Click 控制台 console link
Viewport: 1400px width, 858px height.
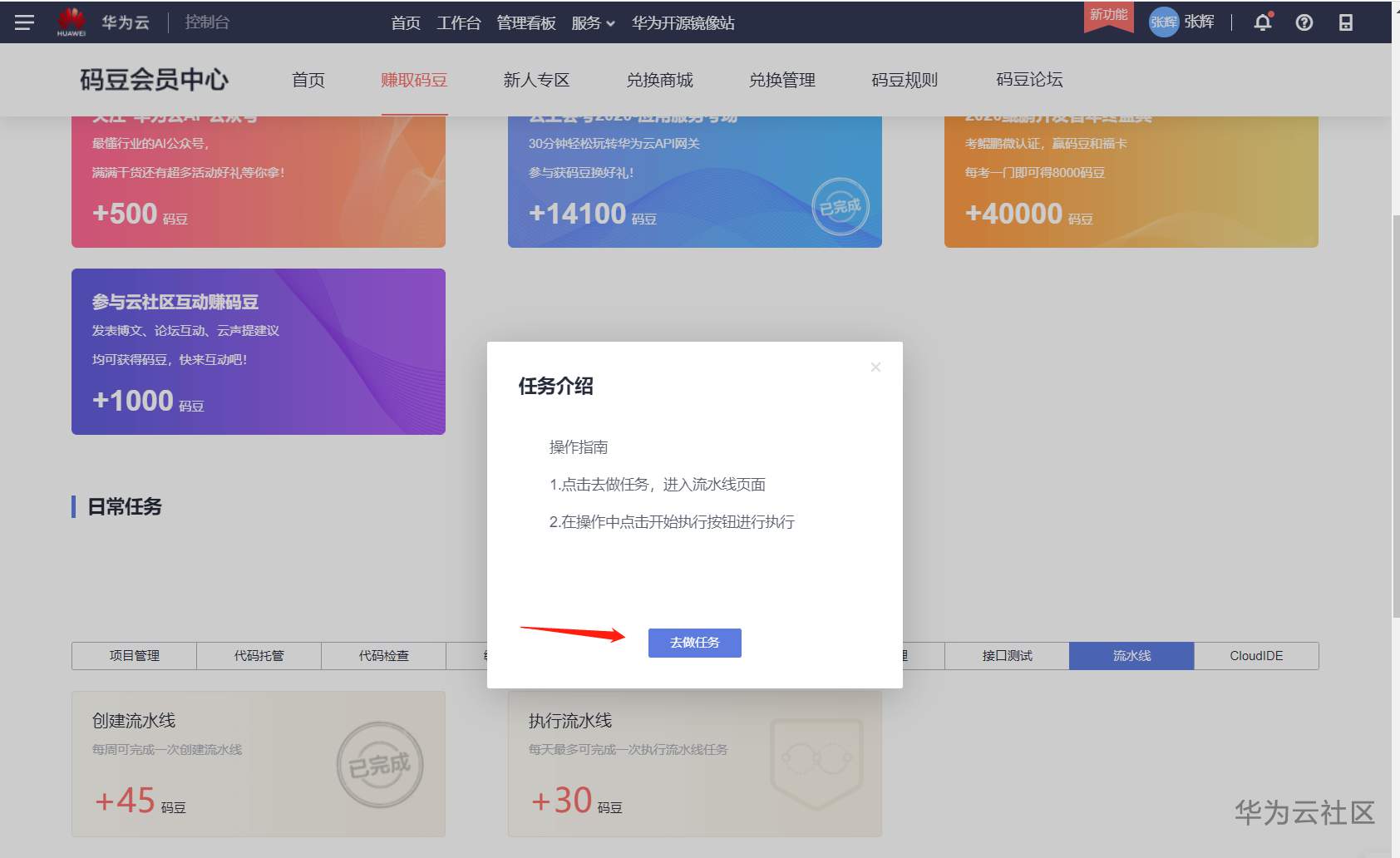207,22
